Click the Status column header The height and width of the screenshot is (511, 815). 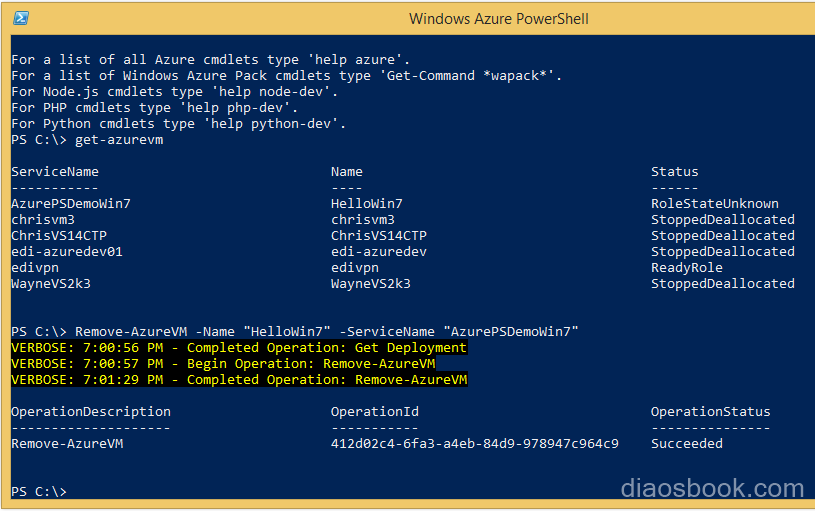pyautogui.click(x=675, y=172)
